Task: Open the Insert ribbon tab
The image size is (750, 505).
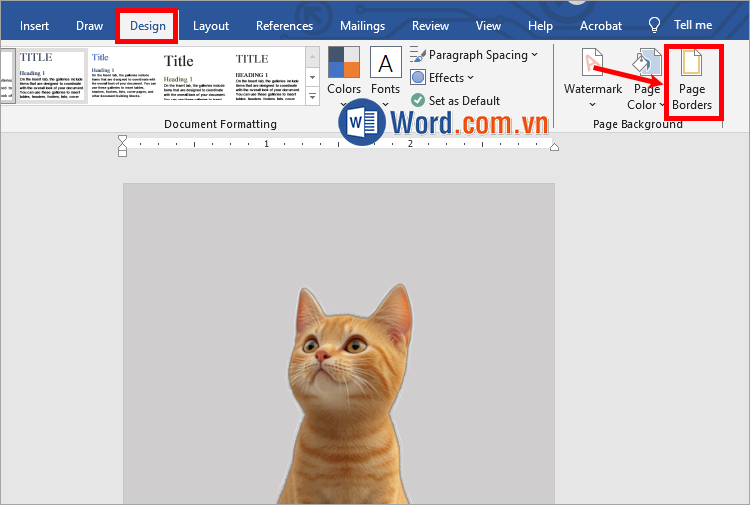Action: pos(34,26)
